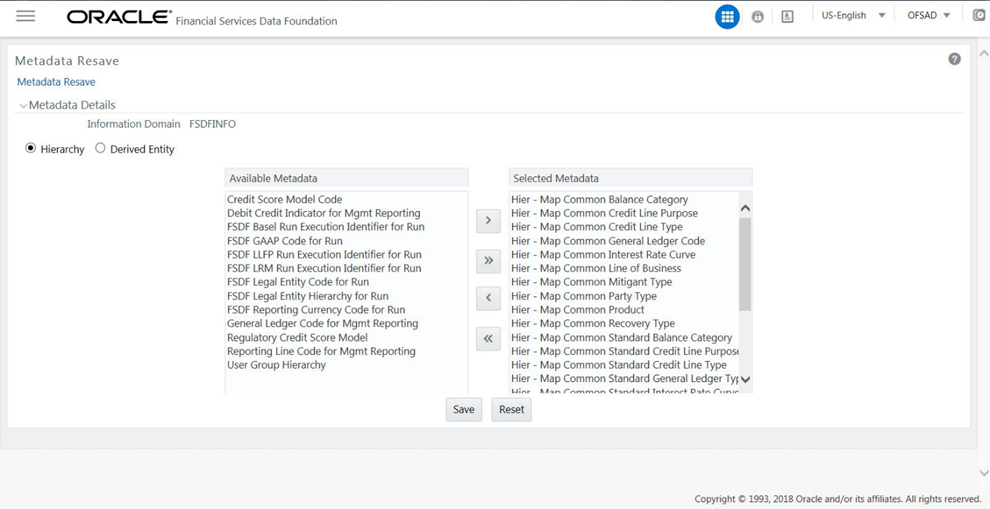Select FSDF Reporting Currency Code for Run
Screen dimensions: 990x509
click(x=316, y=310)
